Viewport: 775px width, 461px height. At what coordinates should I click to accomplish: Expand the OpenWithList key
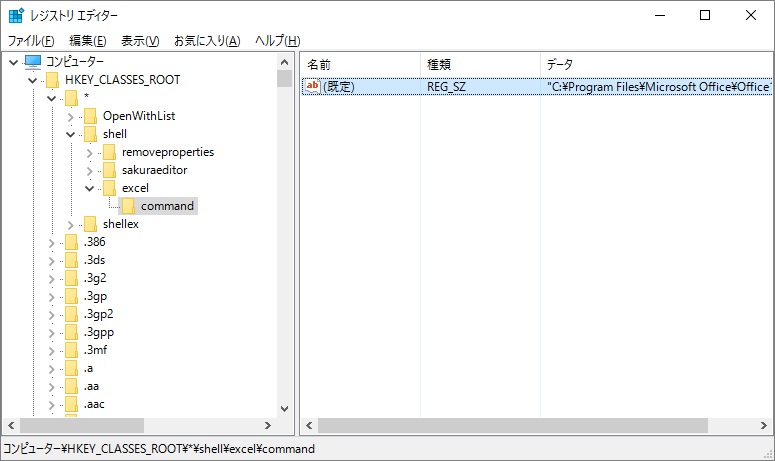point(70,117)
